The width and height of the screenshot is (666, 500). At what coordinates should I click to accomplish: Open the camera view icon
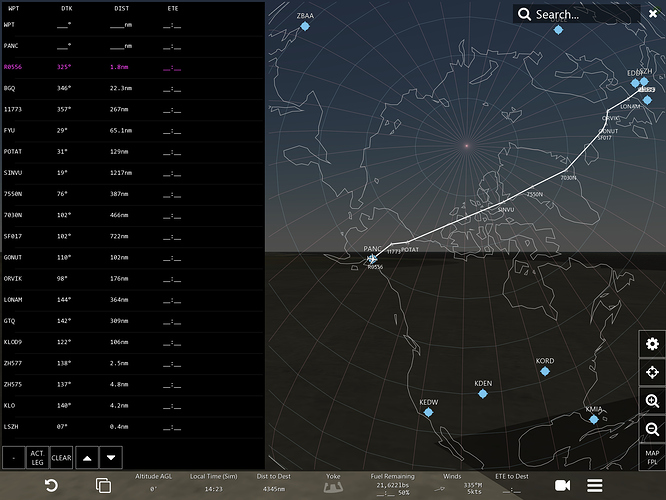(x=562, y=485)
